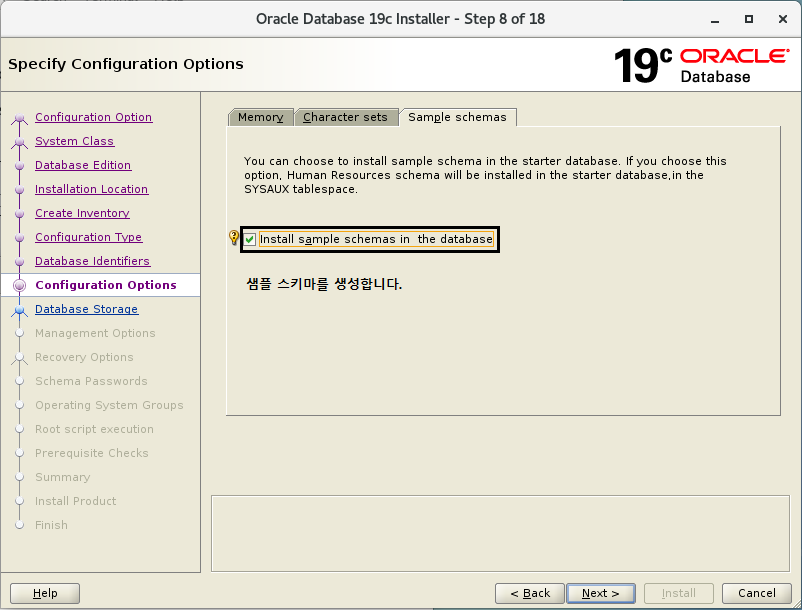Minimize the Oracle installer window
The height and width of the screenshot is (610, 802).
715,19
